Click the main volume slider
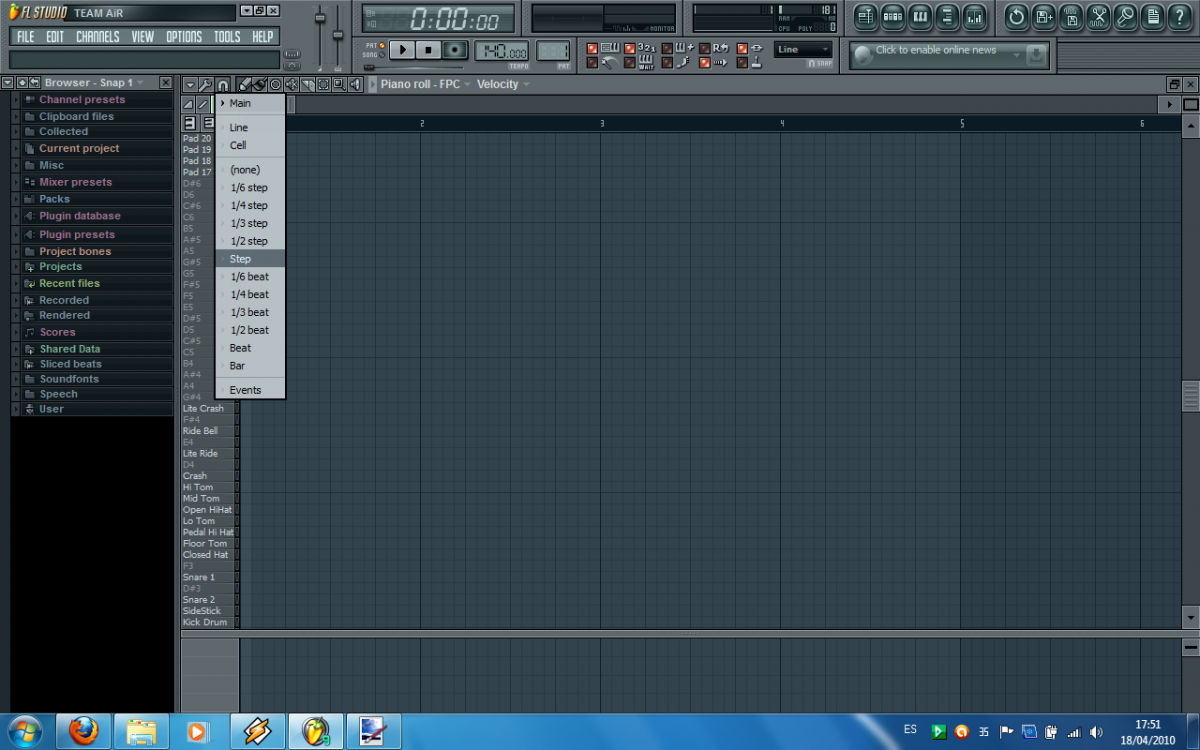Viewport: 1200px width, 750px height. pyautogui.click(x=321, y=20)
